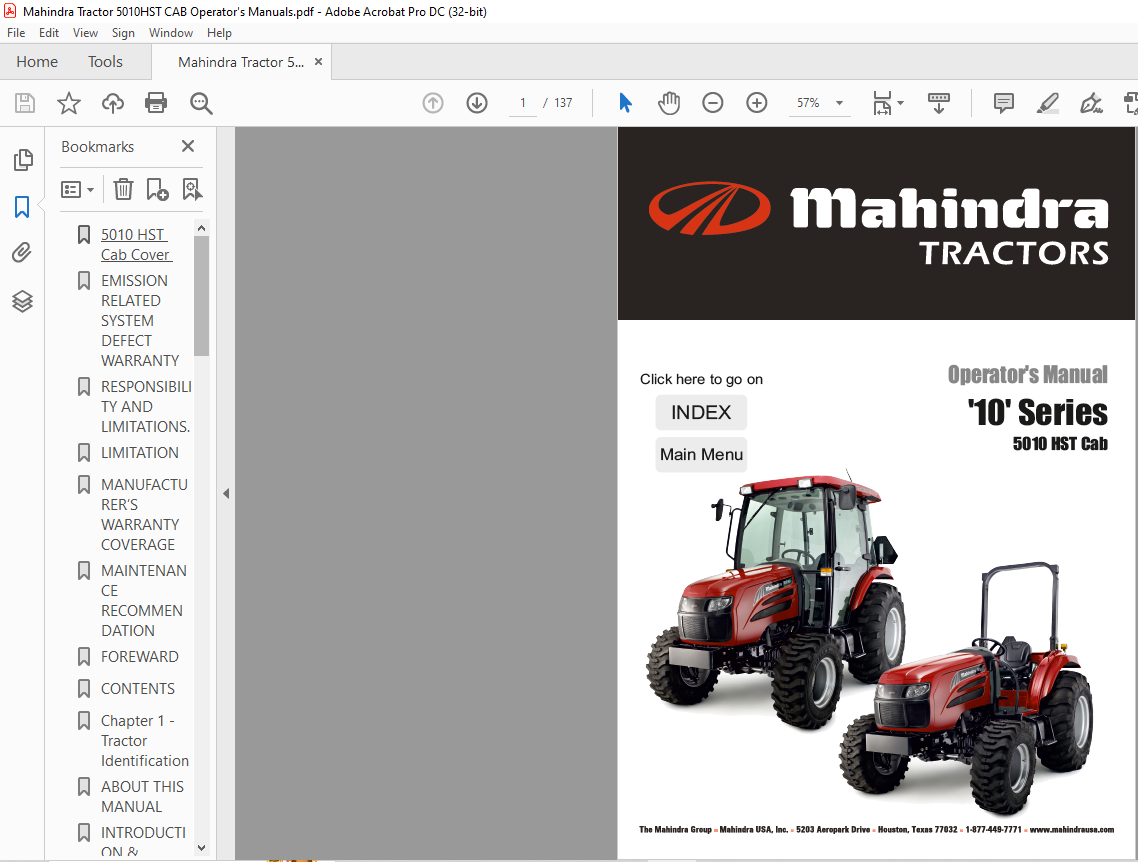Viewport: 1138px width, 862px height.
Task: Open the File menu
Action: point(16,33)
